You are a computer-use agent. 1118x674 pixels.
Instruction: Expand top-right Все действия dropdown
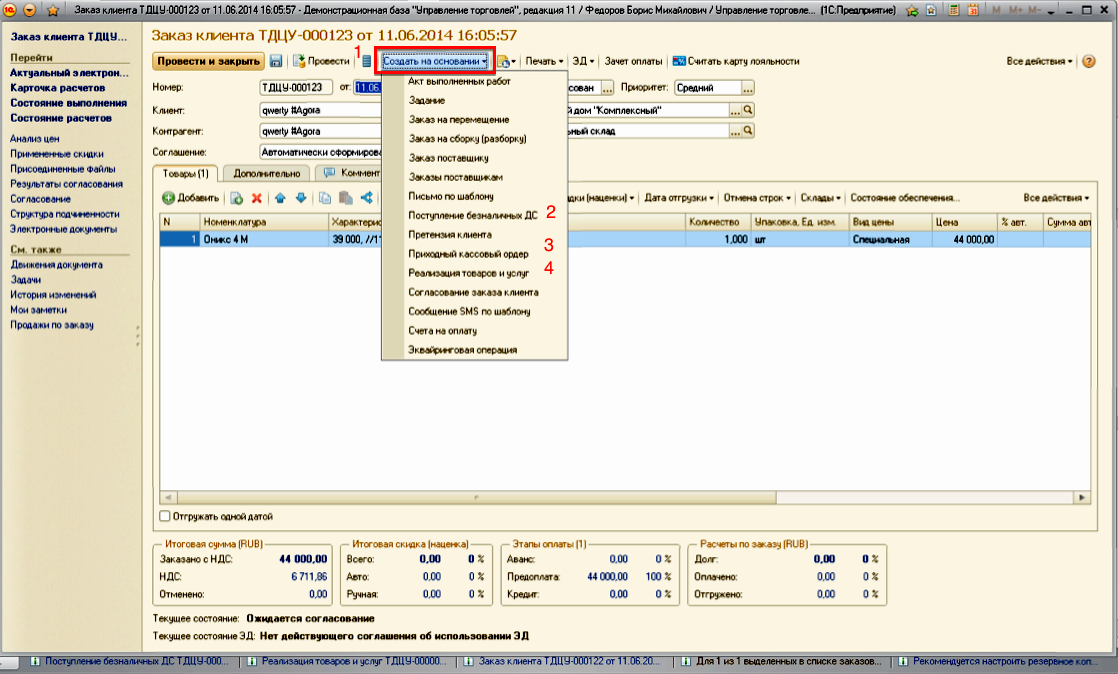coord(1039,61)
